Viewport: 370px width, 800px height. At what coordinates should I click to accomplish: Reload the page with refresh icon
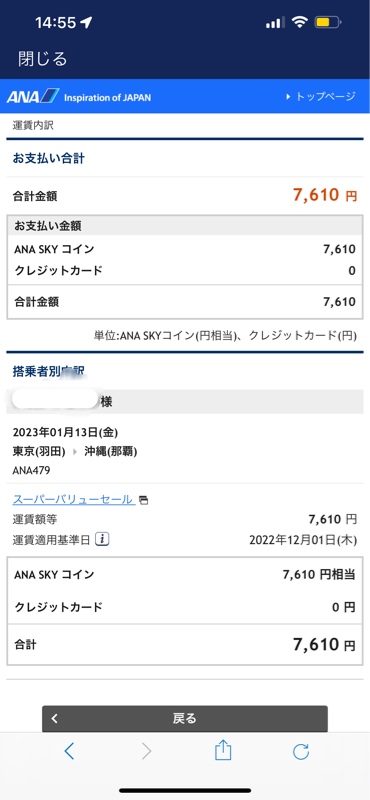[x=301, y=751]
